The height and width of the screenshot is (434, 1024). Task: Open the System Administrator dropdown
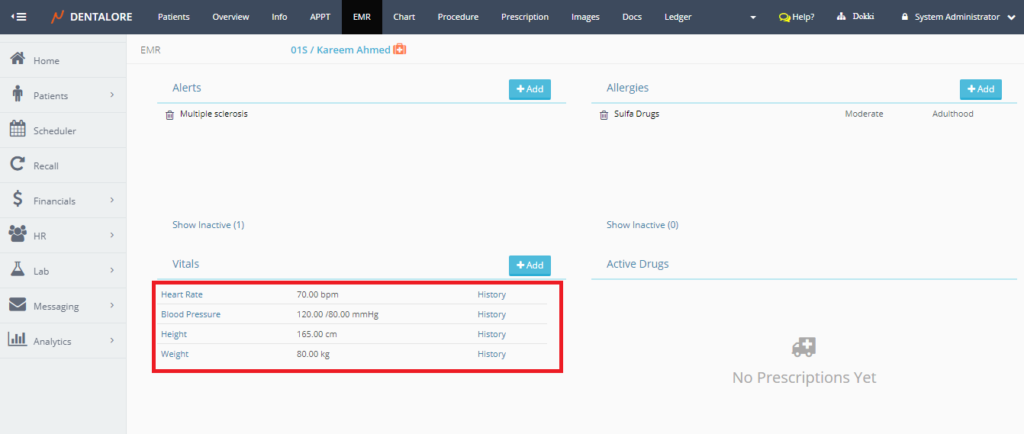point(1010,17)
